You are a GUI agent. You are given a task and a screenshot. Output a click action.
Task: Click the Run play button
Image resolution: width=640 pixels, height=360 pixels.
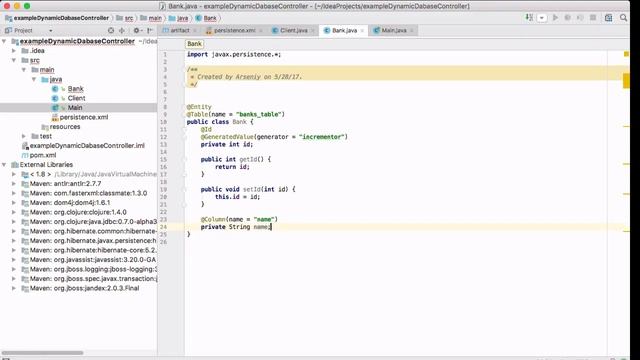tap(555, 18)
